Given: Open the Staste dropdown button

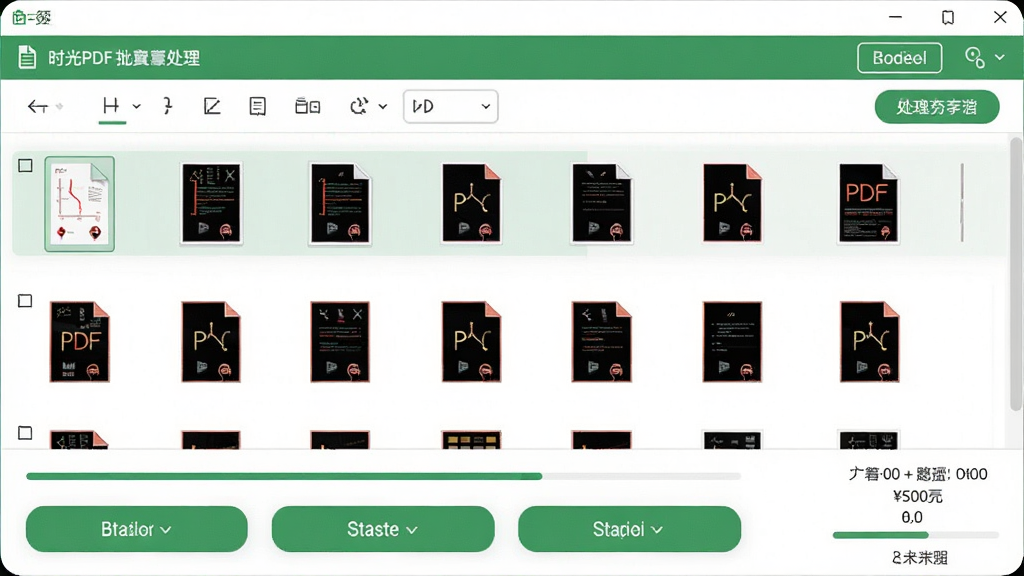Looking at the screenshot, I should (x=383, y=529).
